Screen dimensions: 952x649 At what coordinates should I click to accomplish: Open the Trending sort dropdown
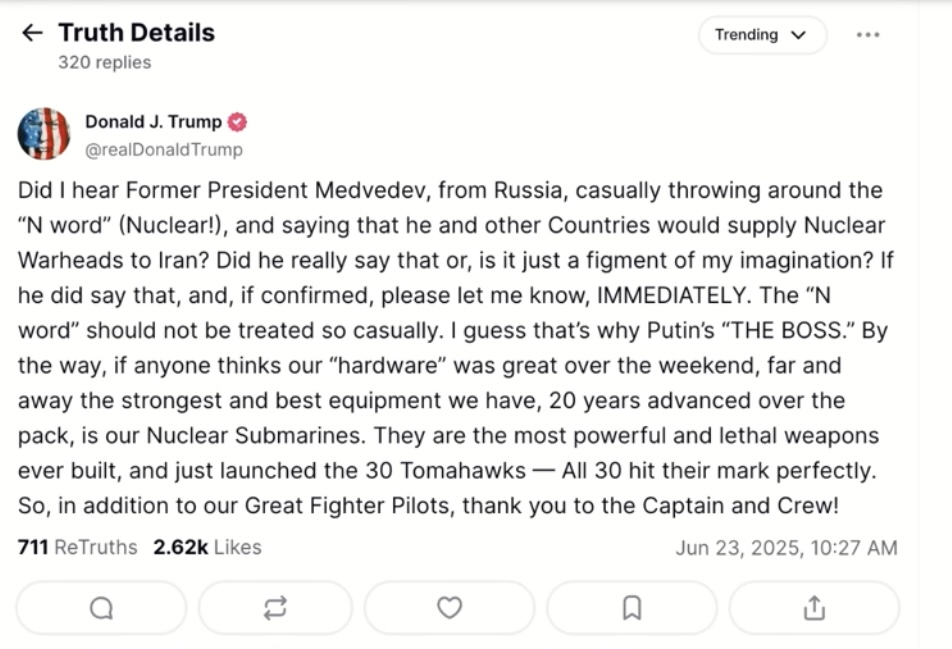(x=761, y=35)
